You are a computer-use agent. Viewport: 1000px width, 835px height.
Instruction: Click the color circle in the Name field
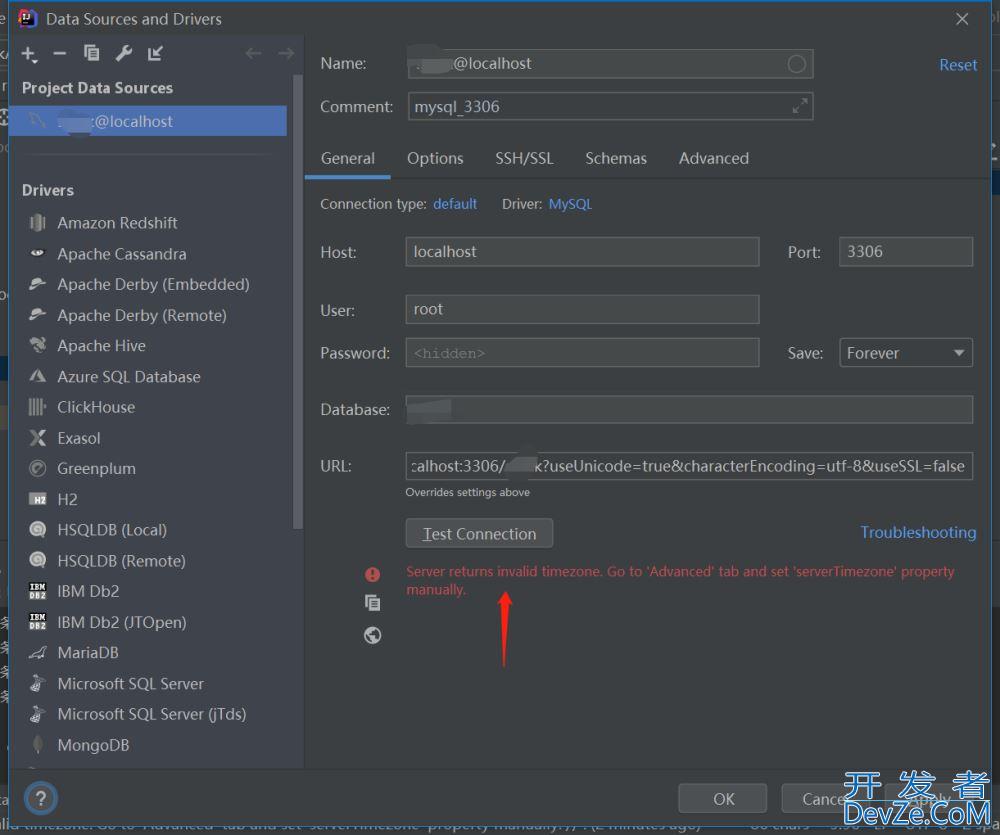pos(797,64)
